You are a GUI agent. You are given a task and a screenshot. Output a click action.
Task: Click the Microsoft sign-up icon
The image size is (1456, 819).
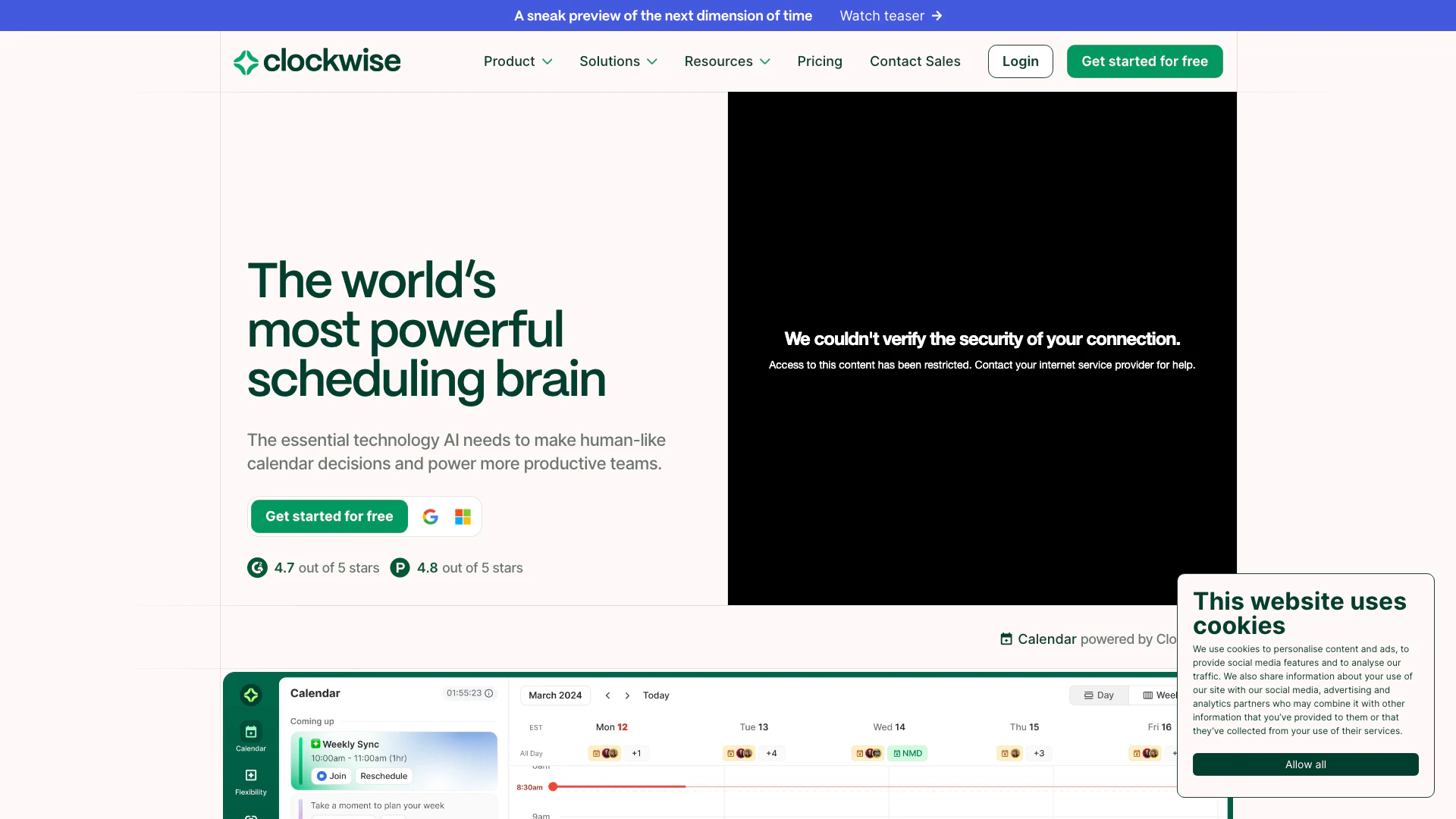coord(463,516)
